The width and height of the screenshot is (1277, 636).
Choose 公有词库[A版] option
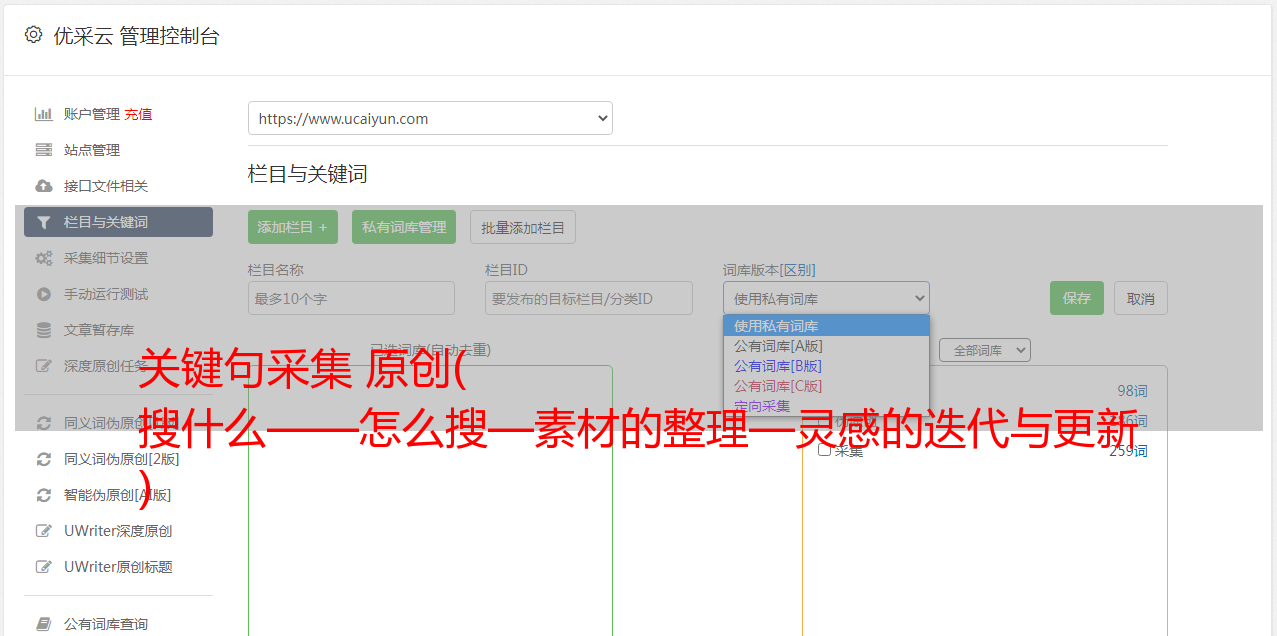(x=826, y=346)
